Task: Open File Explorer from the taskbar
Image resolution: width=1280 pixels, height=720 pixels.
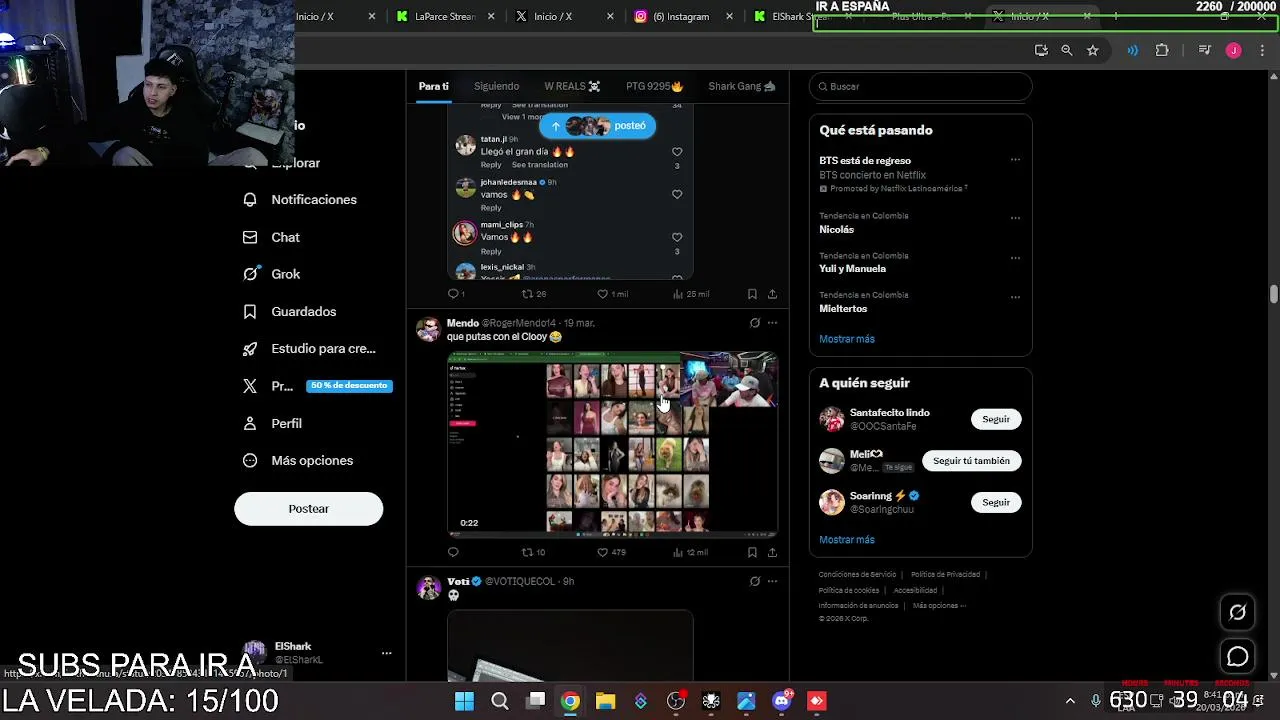Action: click(605, 701)
